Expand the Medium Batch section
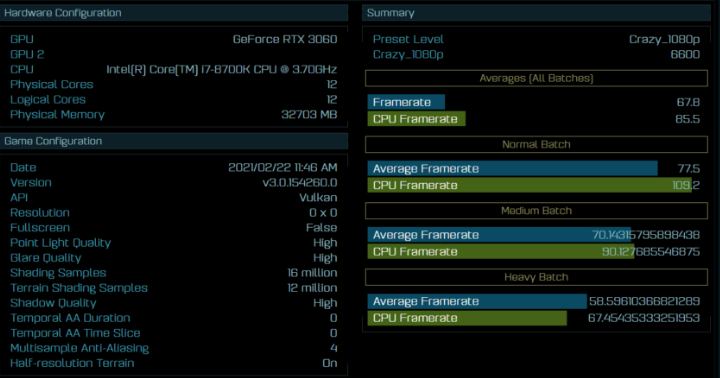Viewport: 720px width, 378px height. [x=536, y=211]
